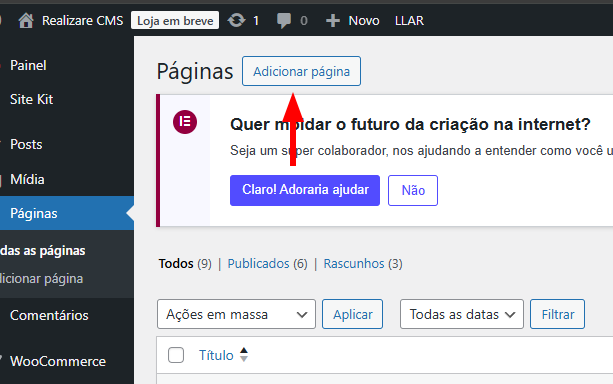The height and width of the screenshot is (384, 613).
Task: Show Rascunhos (3) pages
Action: [x=363, y=264]
